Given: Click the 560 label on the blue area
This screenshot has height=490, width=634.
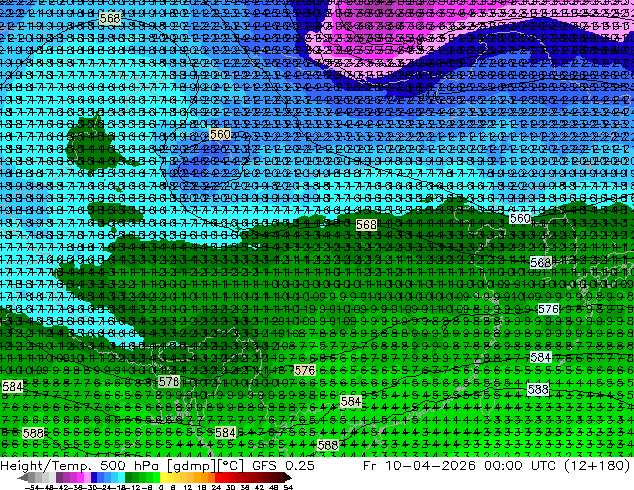Looking at the screenshot, I should (x=220, y=134).
